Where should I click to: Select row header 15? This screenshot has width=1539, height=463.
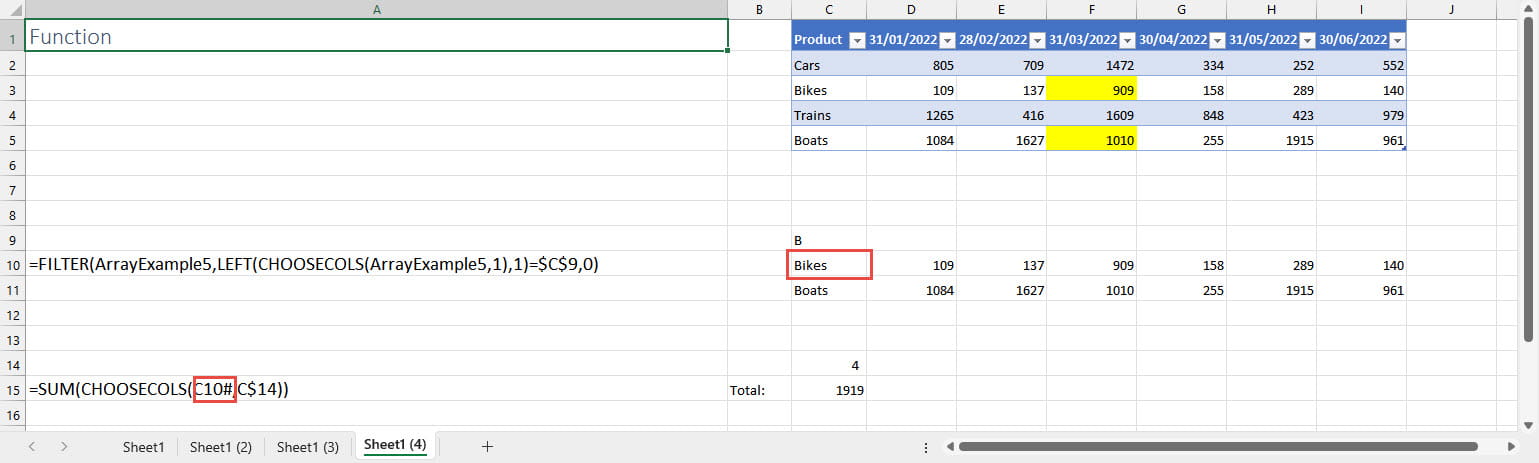(11, 389)
